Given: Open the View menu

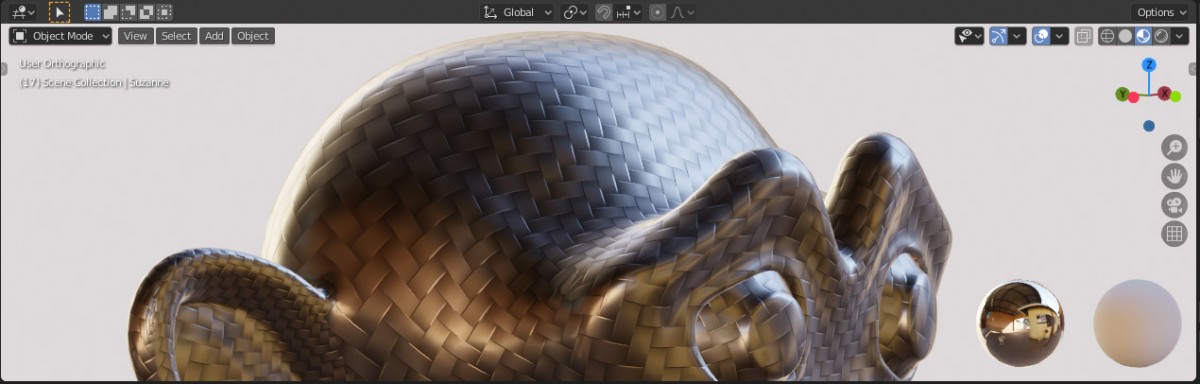Looking at the screenshot, I should [x=135, y=36].
